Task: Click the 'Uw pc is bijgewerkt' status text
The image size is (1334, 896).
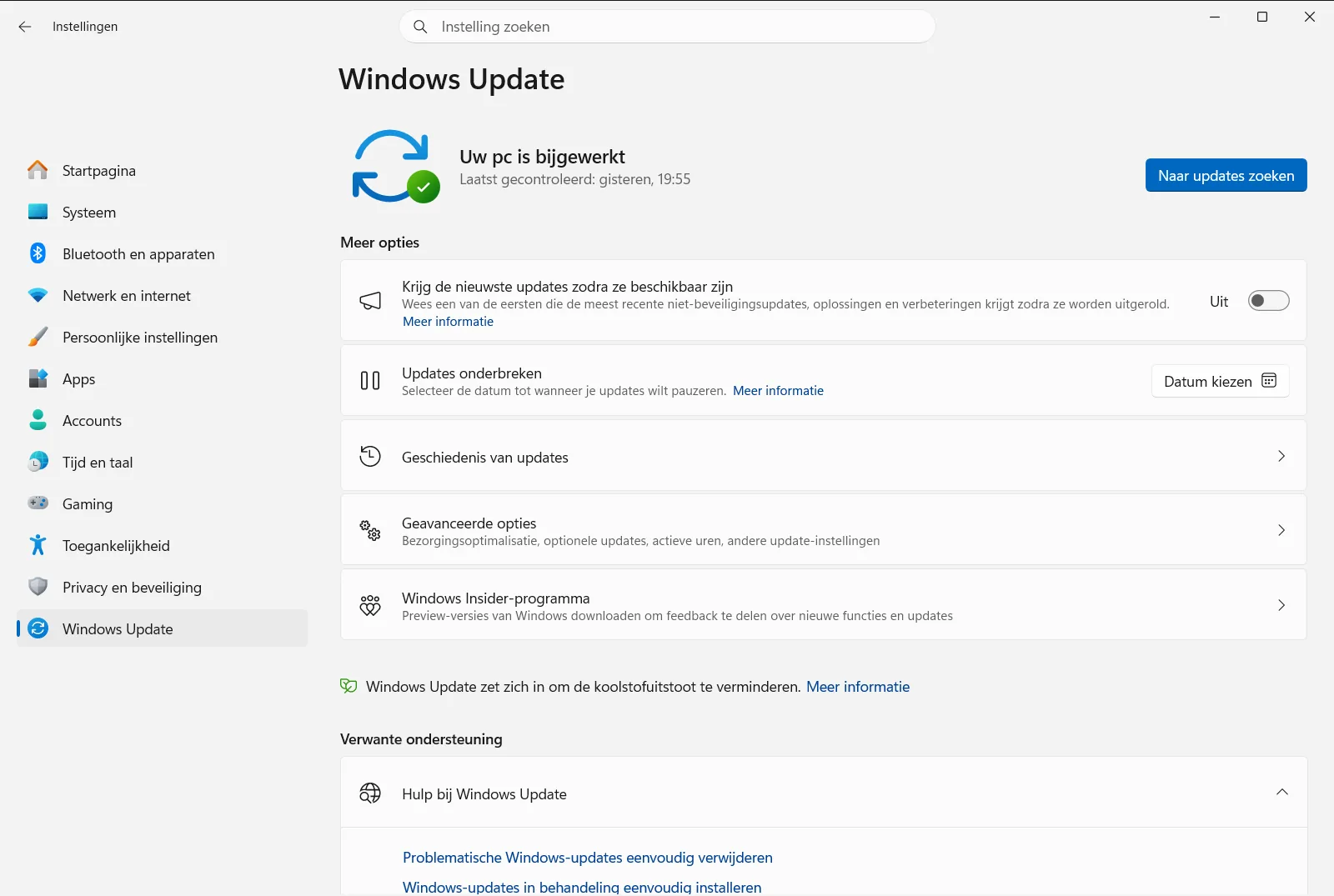Action: (542, 157)
